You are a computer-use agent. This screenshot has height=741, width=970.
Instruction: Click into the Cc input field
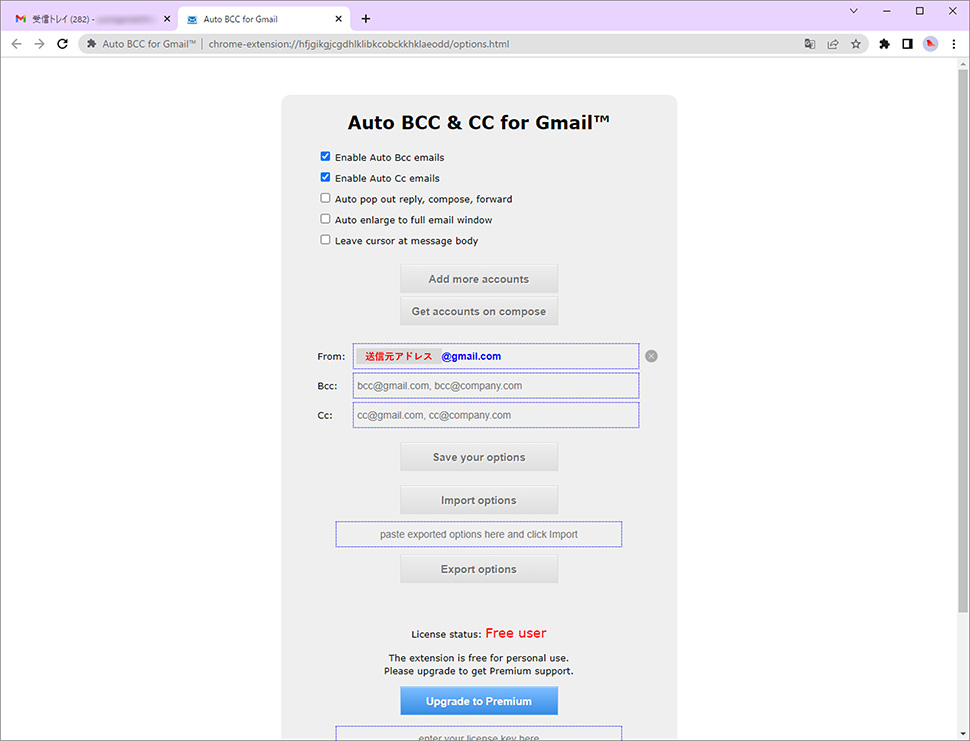496,415
